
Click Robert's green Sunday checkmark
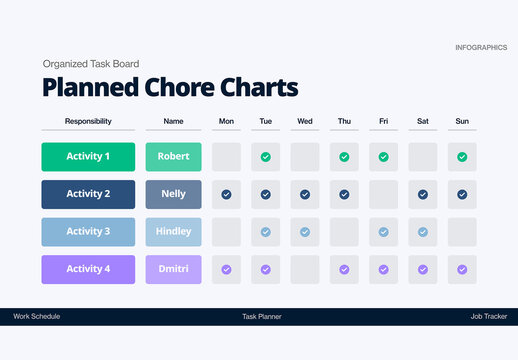tap(462, 157)
